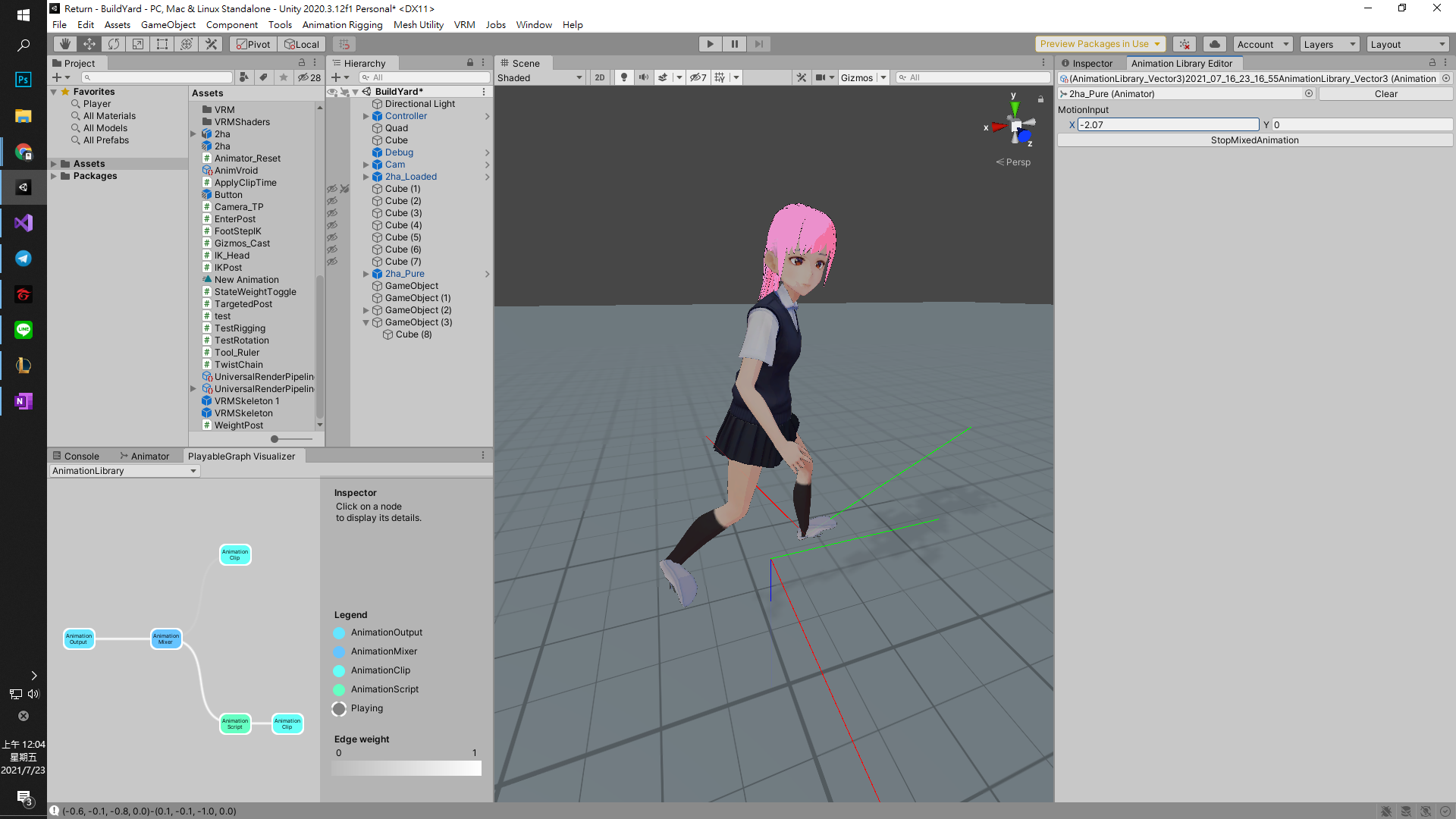Toggle Pivot handle position
1456x819 pixels.
[x=253, y=44]
